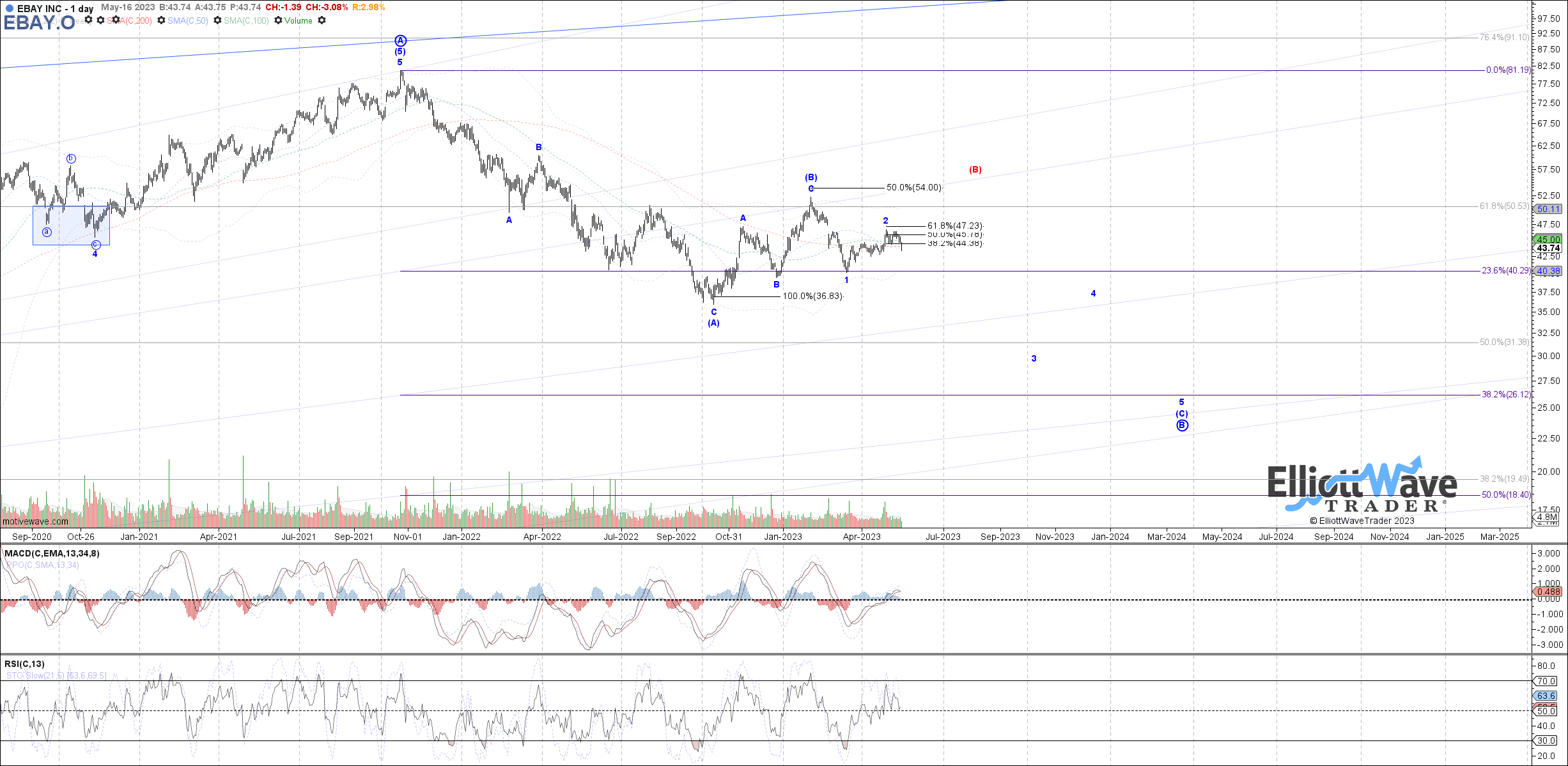Toggle the SMA(C,50) overlay label

(188, 20)
